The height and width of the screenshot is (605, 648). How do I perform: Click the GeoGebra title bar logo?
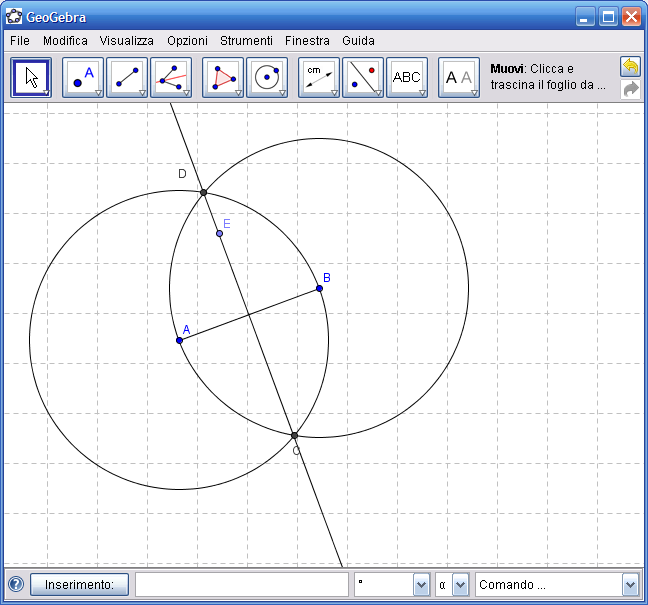14,17
